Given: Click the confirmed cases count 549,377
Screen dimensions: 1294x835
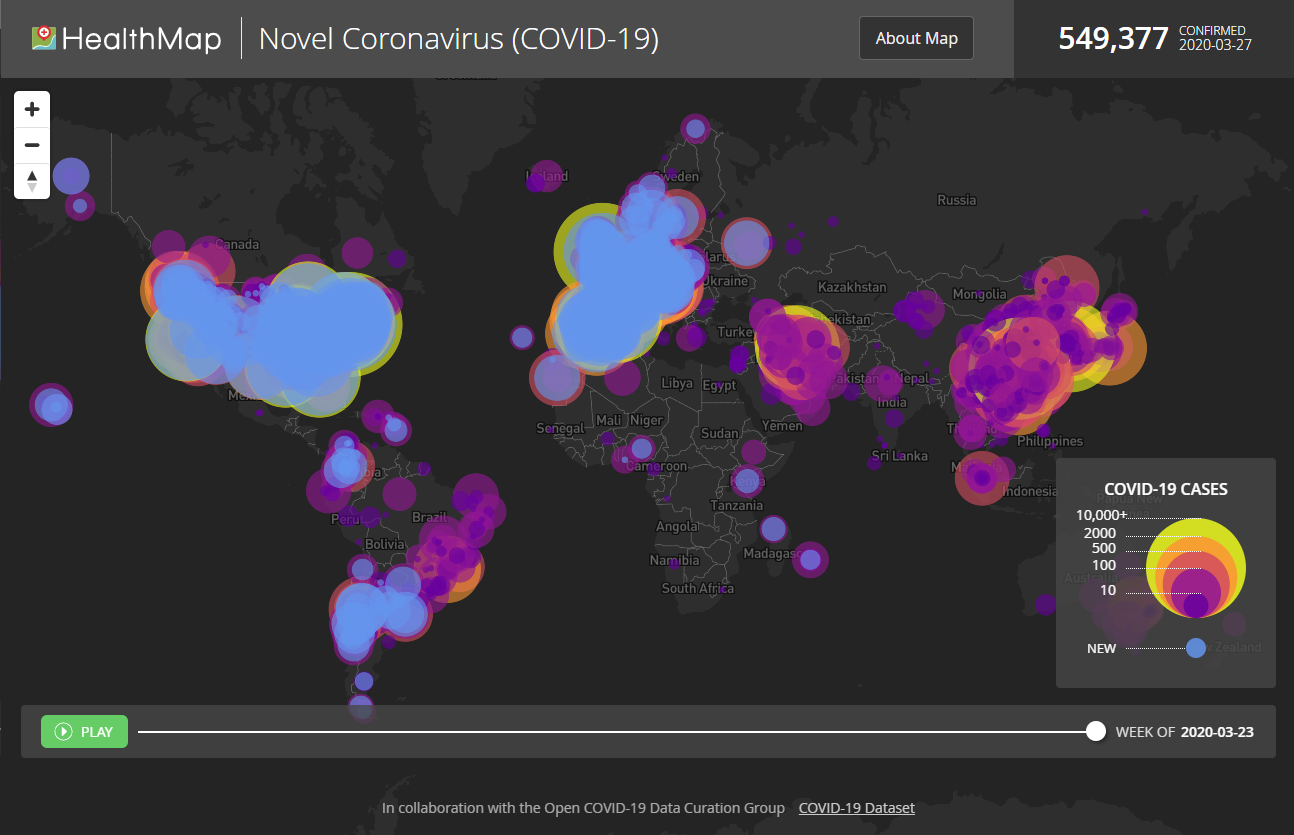Looking at the screenshot, I should point(1113,39).
